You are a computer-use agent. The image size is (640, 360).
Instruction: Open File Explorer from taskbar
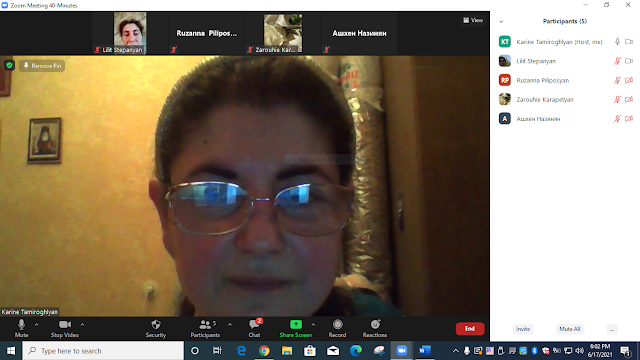[x=287, y=351]
